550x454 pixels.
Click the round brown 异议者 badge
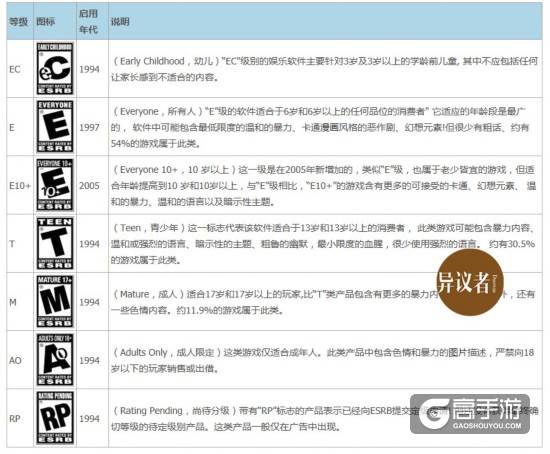(x=470, y=282)
